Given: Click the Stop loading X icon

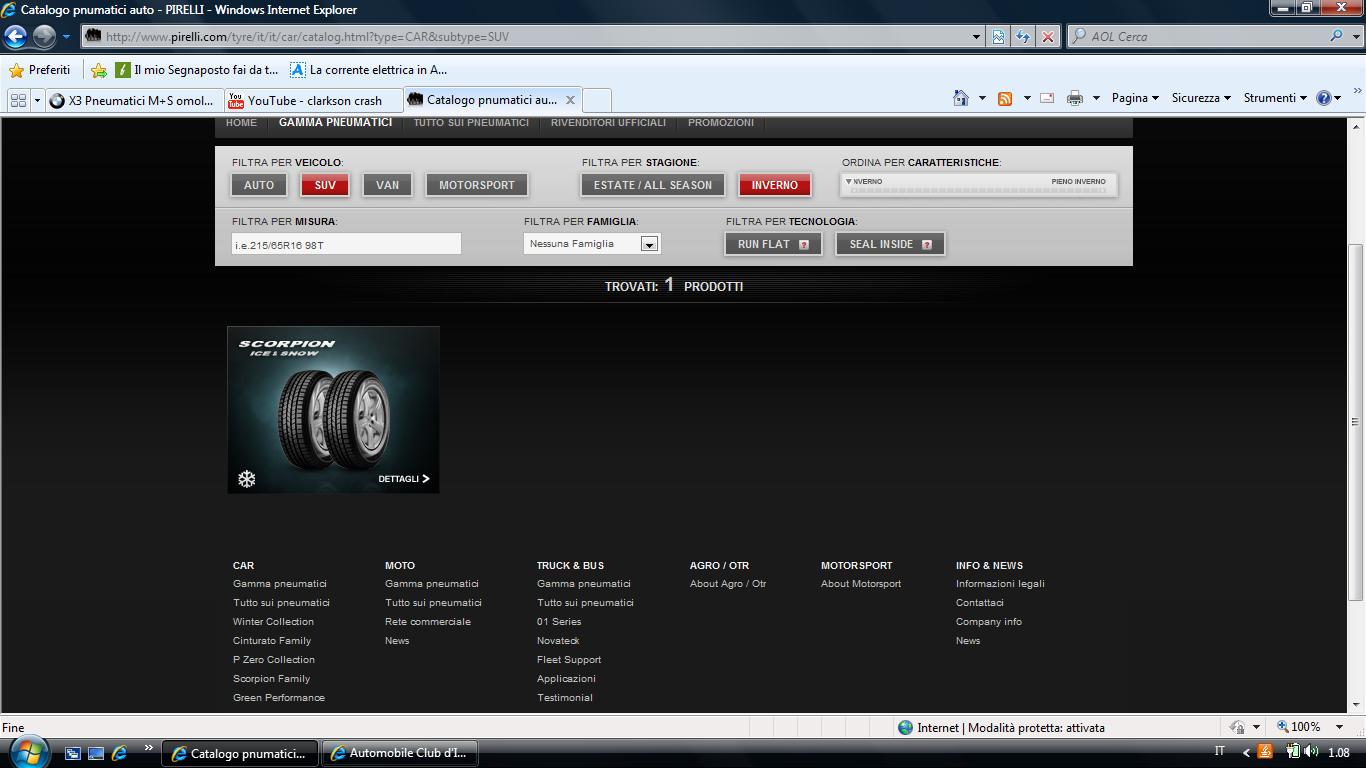Looking at the screenshot, I should click(x=1047, y=37).
